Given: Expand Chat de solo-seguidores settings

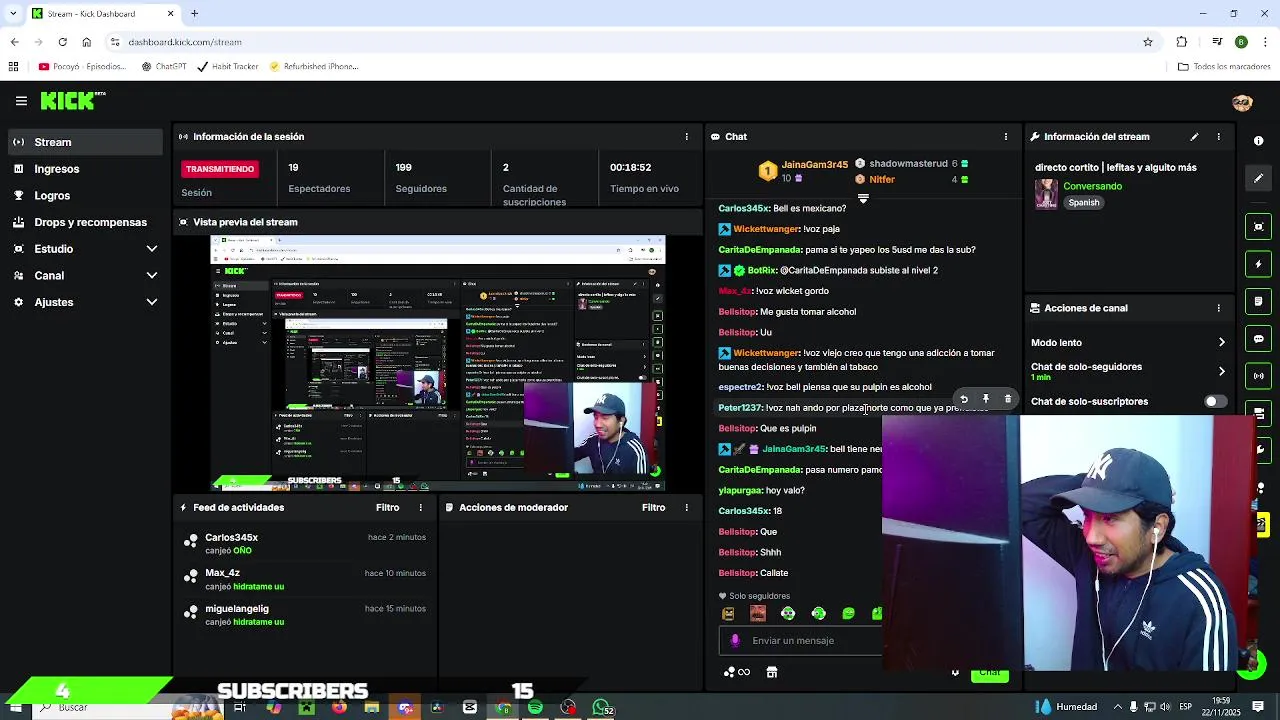Looking at the screenshot, I should [1128, 371].
